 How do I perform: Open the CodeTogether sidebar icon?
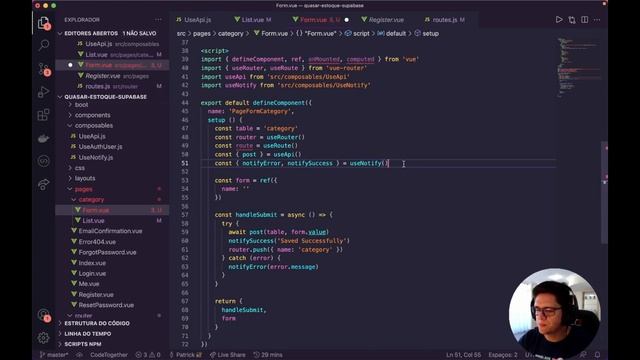point(43,161)
